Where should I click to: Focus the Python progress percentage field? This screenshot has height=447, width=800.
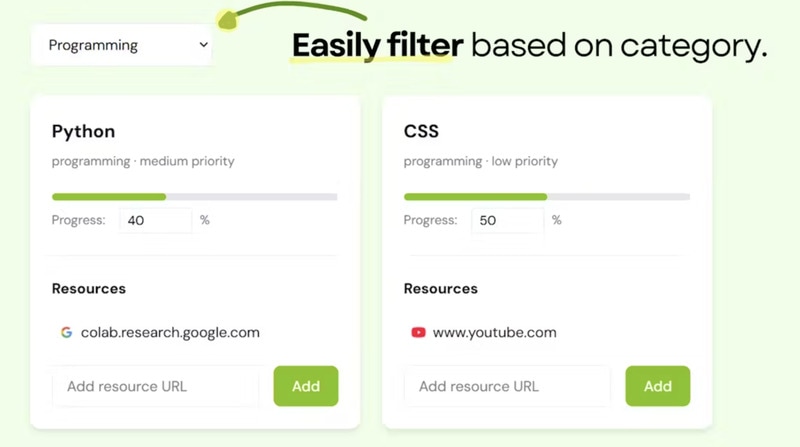tap(155, 220)
